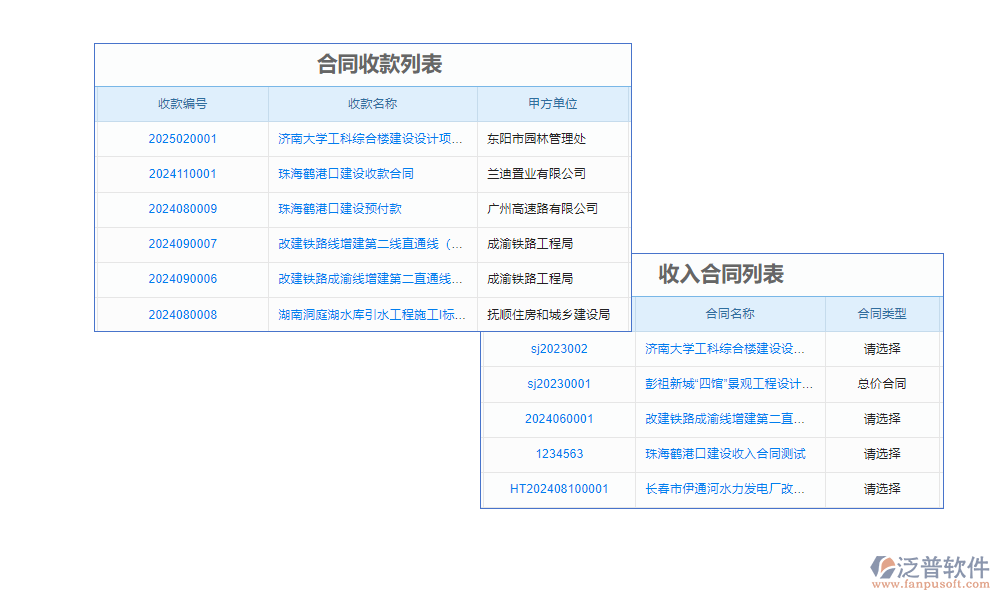Image resolution: width=1000 pixels, height=600 pixels.
Task: Click contract number sj20230001
Action: coord(558,384)
